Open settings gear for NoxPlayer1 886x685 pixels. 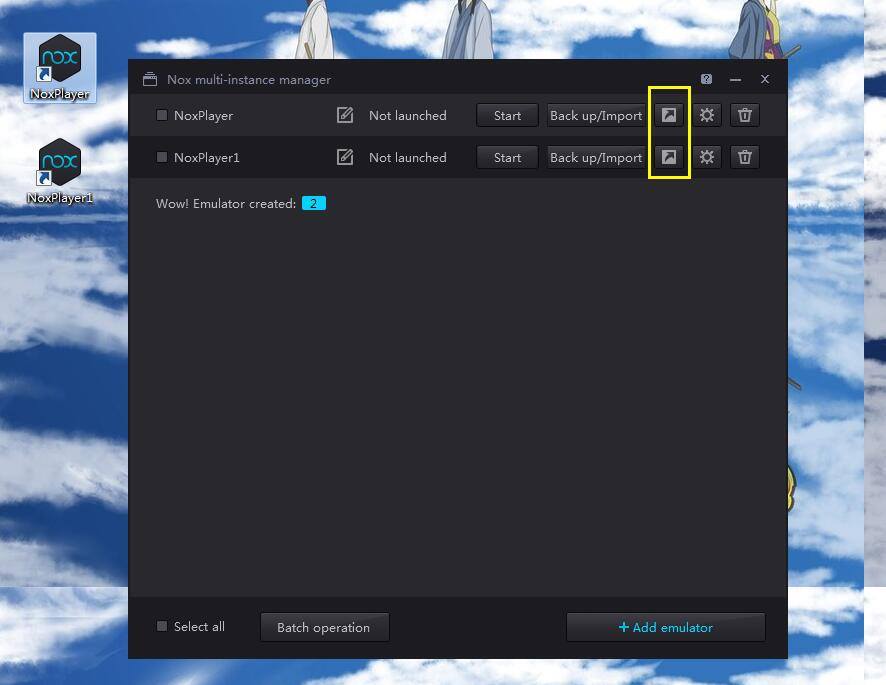[707, 157]
